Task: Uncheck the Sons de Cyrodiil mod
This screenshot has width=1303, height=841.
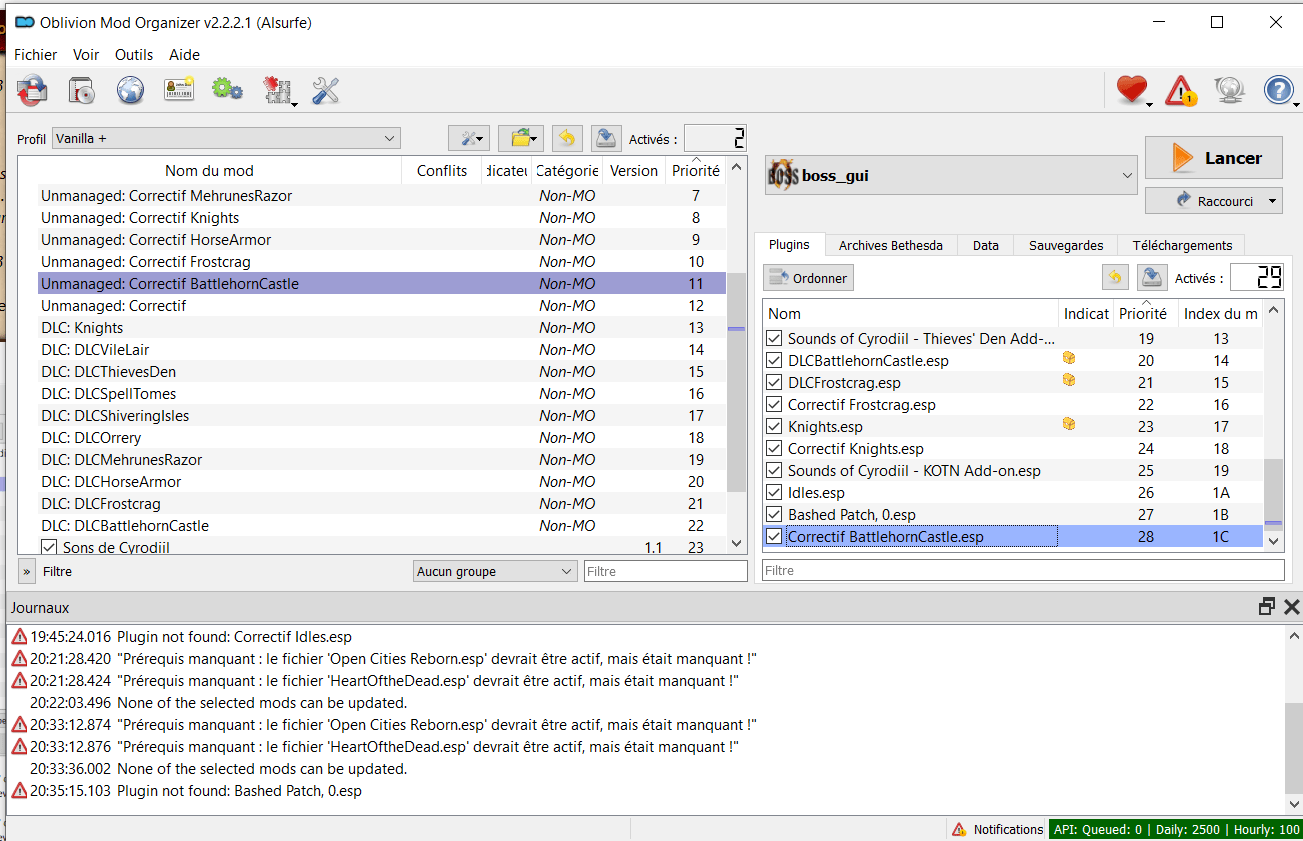Action: [x=49, y=547]
